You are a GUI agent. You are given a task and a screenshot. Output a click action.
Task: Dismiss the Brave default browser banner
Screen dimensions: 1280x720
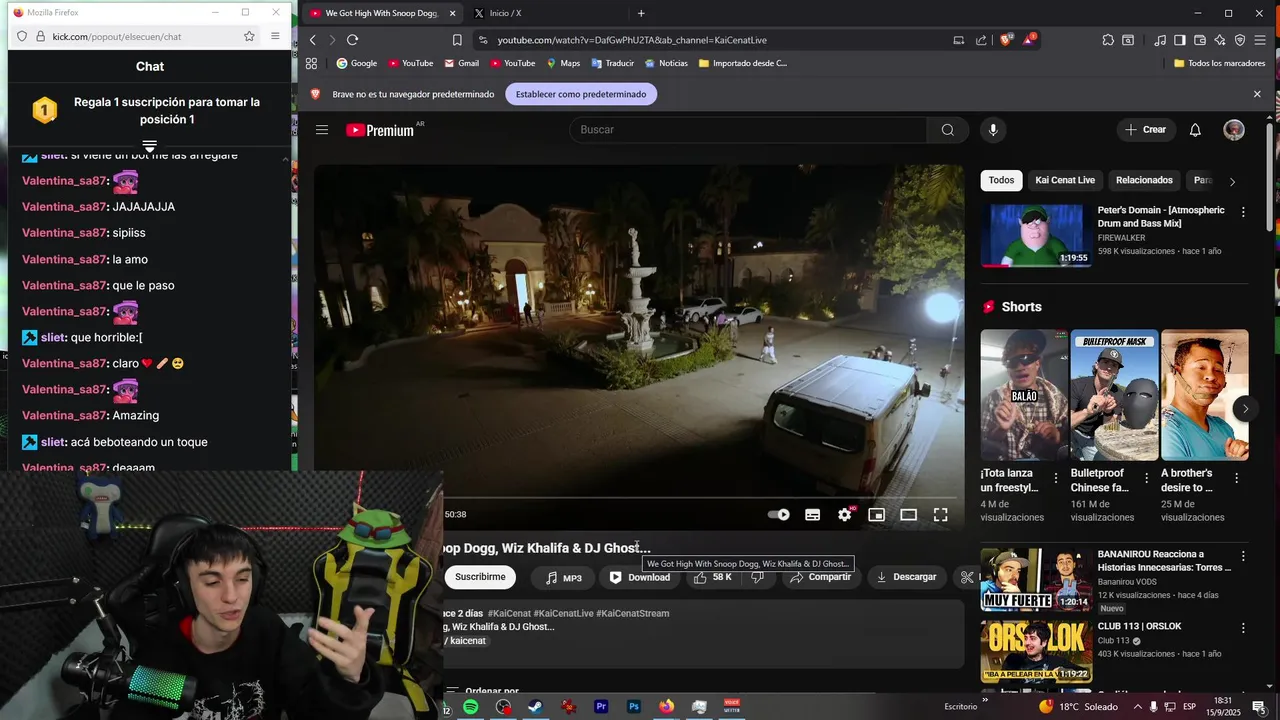pyautogui.click(x=1257, y=94)
